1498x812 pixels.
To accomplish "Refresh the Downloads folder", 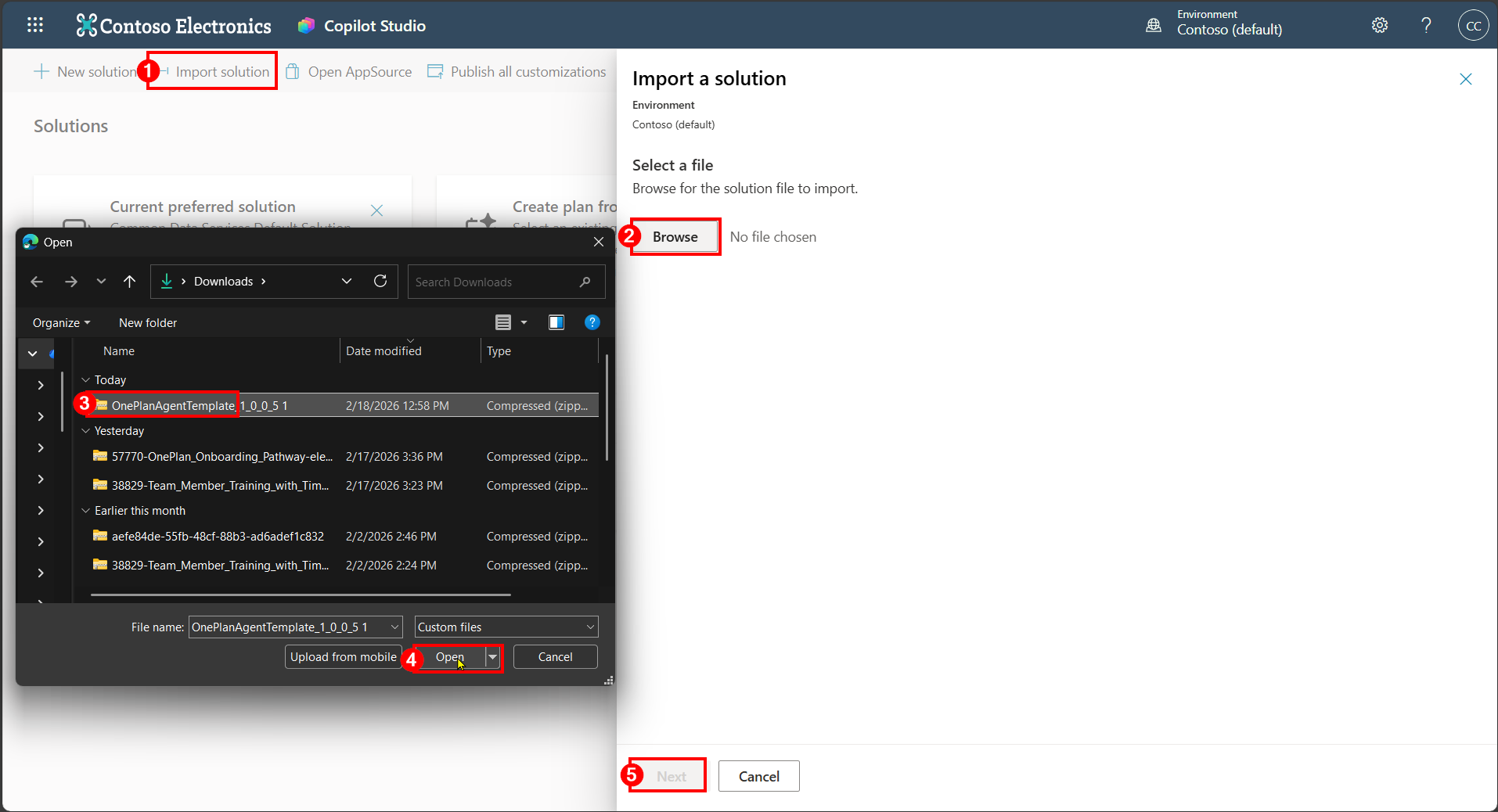I will (x=380, y=282).
